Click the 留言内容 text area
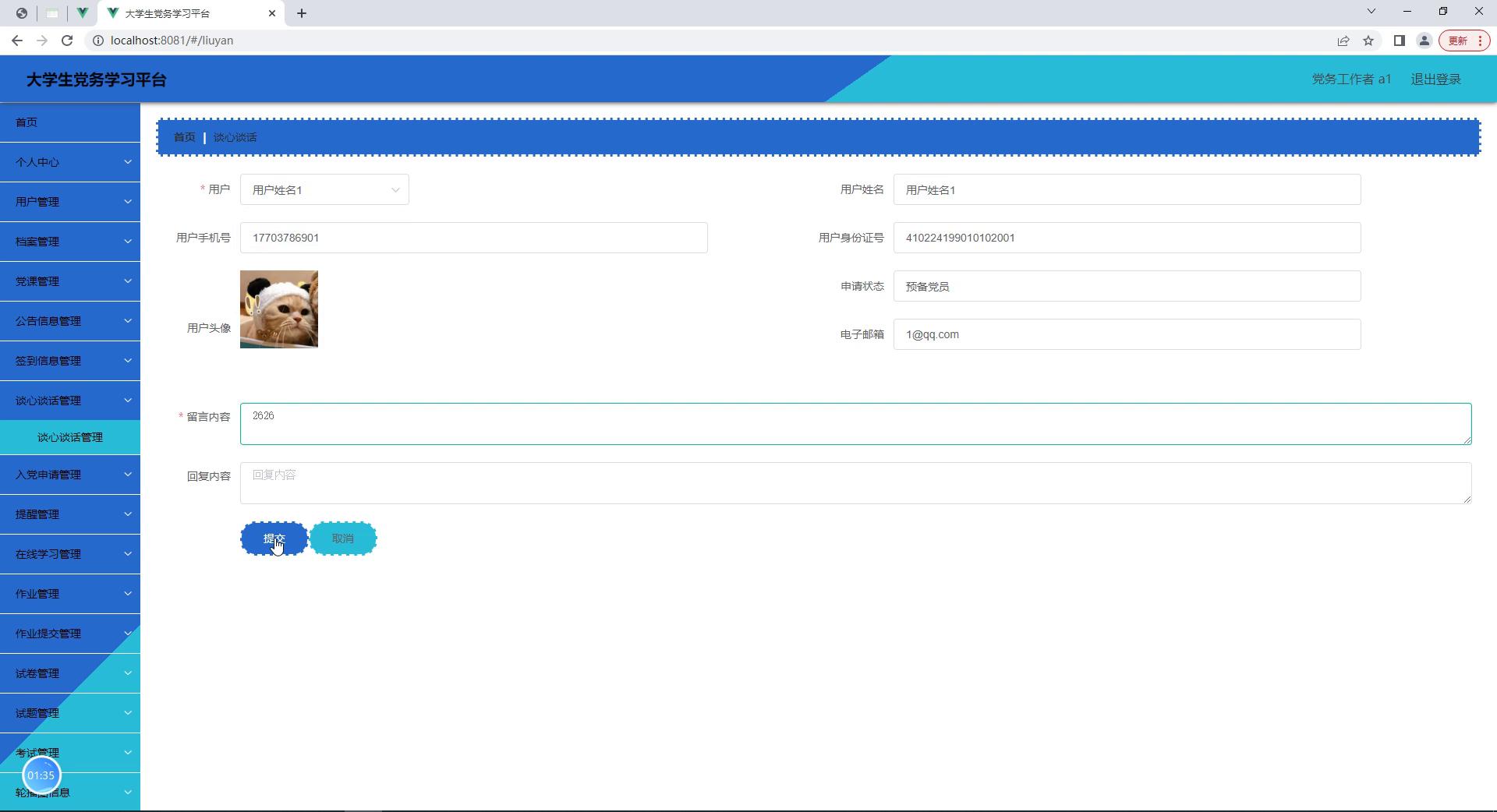This screenshot has height=812, width=1497. click(855, 424)
